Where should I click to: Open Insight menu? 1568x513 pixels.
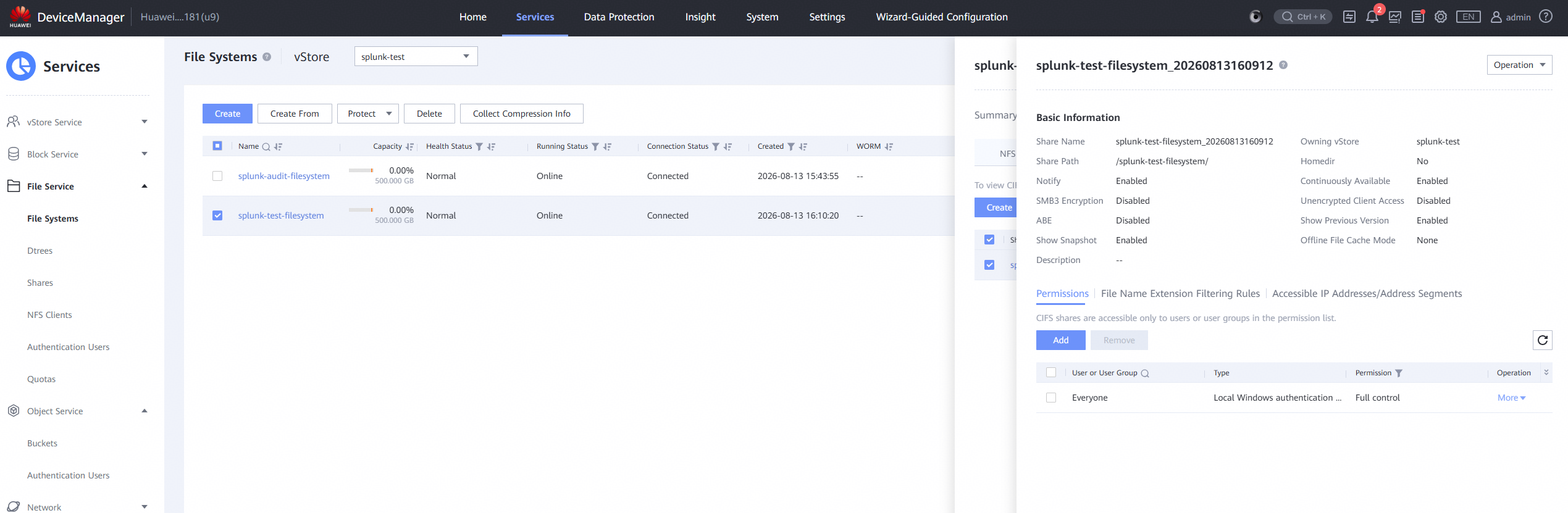(700, 17)
